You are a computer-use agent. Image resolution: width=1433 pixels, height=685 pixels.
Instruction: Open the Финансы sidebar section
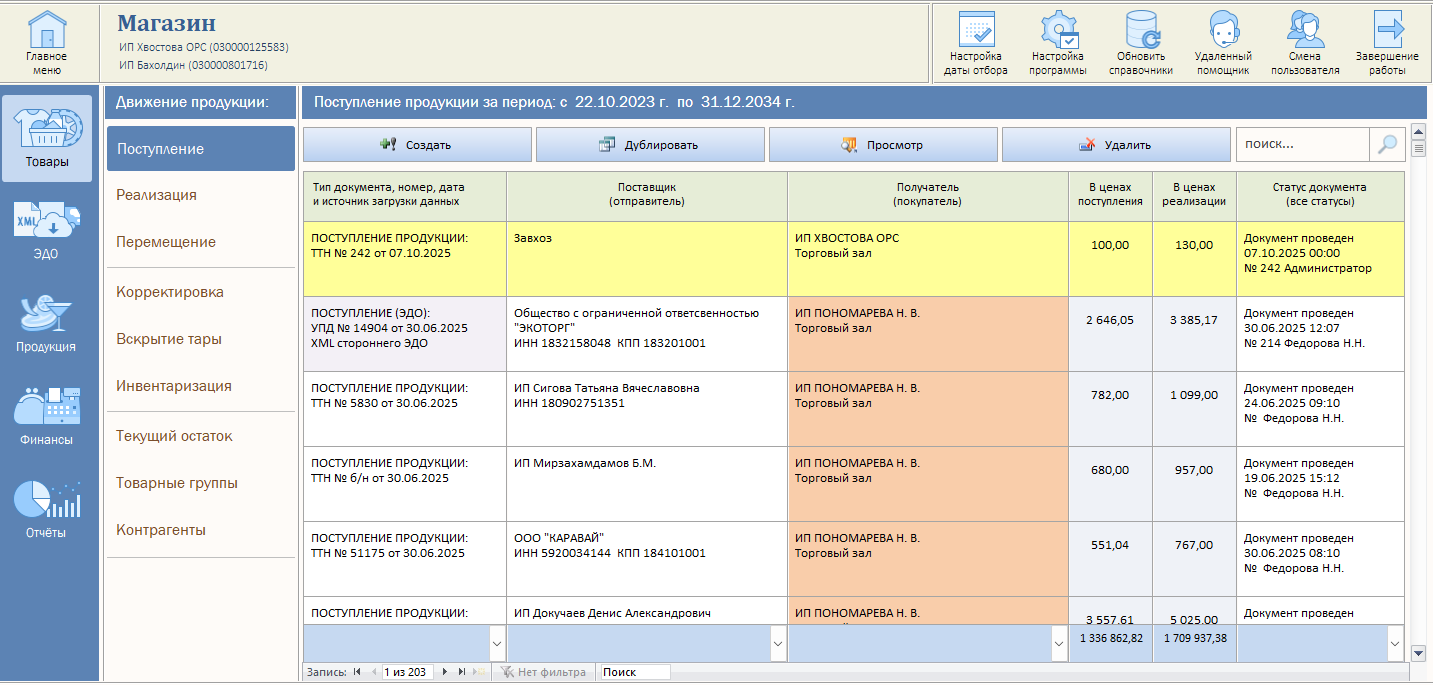point(46,415)
